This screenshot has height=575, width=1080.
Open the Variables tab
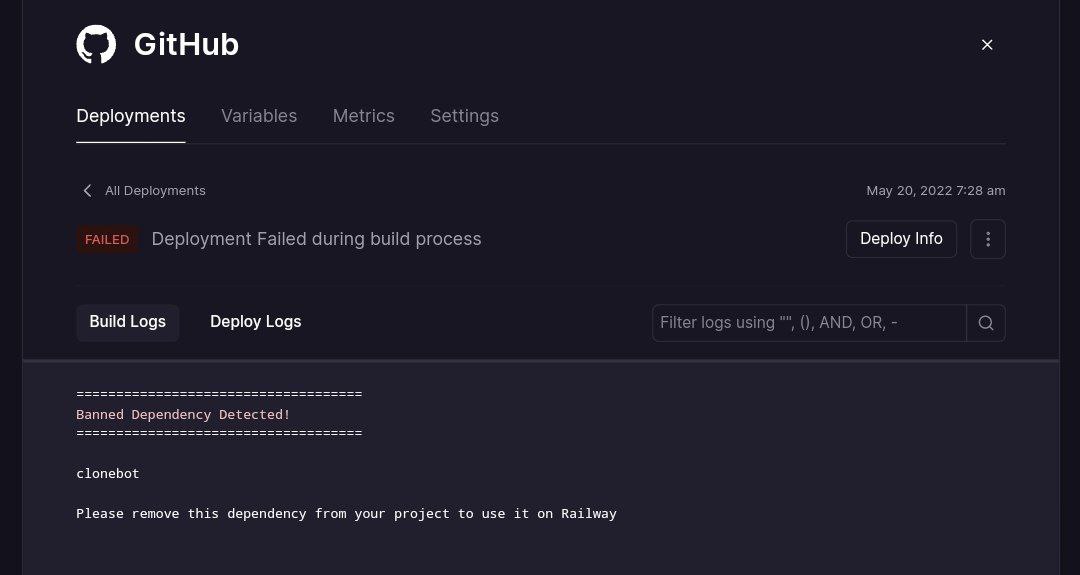point(259,116)
